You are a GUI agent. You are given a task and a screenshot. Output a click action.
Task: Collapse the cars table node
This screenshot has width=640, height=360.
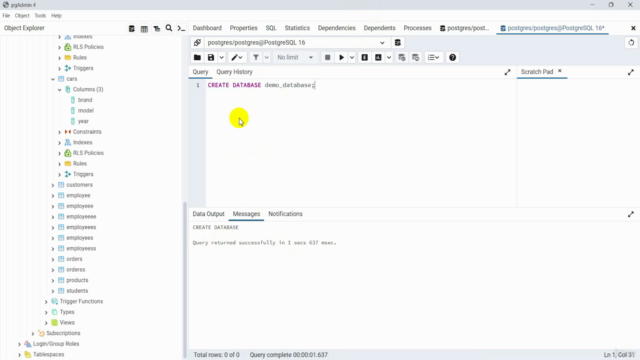pos(53,79)
